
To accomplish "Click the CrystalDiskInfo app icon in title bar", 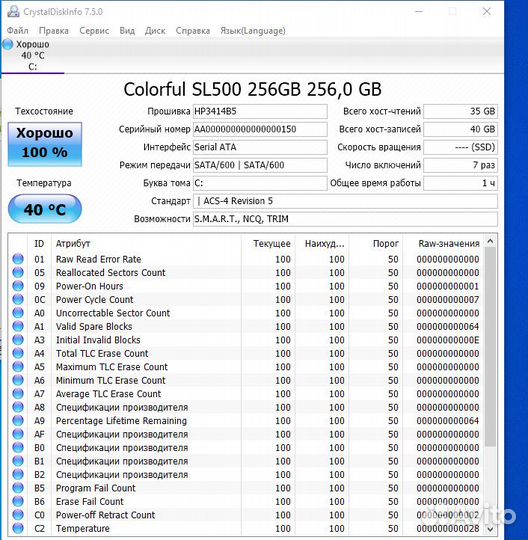I will pos(13,11).
